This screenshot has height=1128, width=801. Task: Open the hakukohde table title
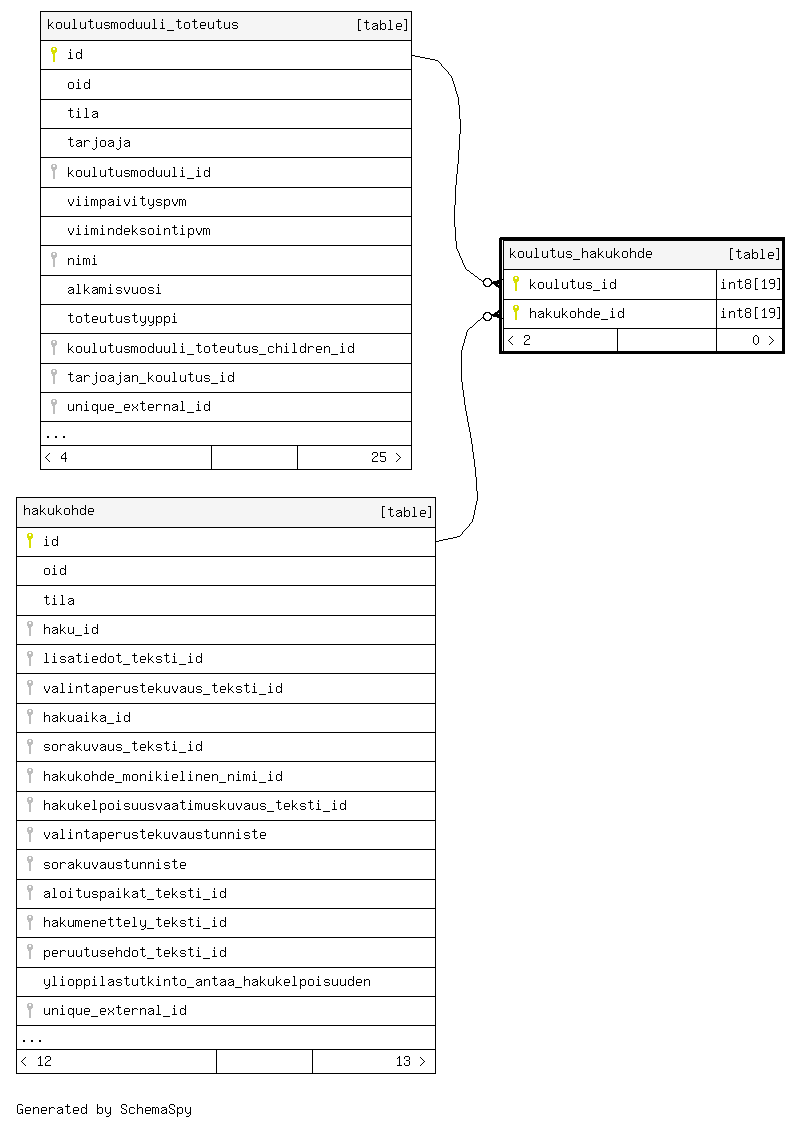click(59, 511)
